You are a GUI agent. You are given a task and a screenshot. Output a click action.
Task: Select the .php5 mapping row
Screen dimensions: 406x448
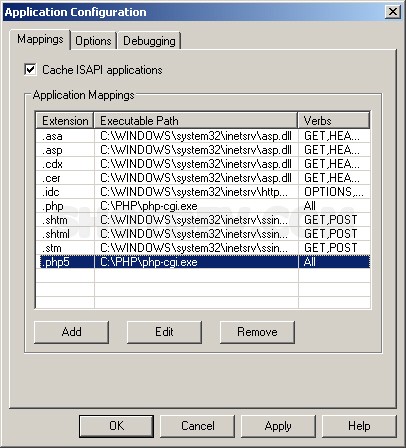tap(203, 262)
